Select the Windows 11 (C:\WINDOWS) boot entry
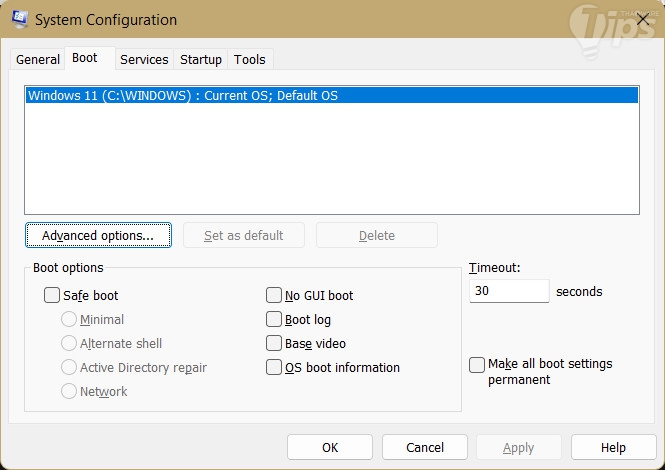 tap(332, 95)
